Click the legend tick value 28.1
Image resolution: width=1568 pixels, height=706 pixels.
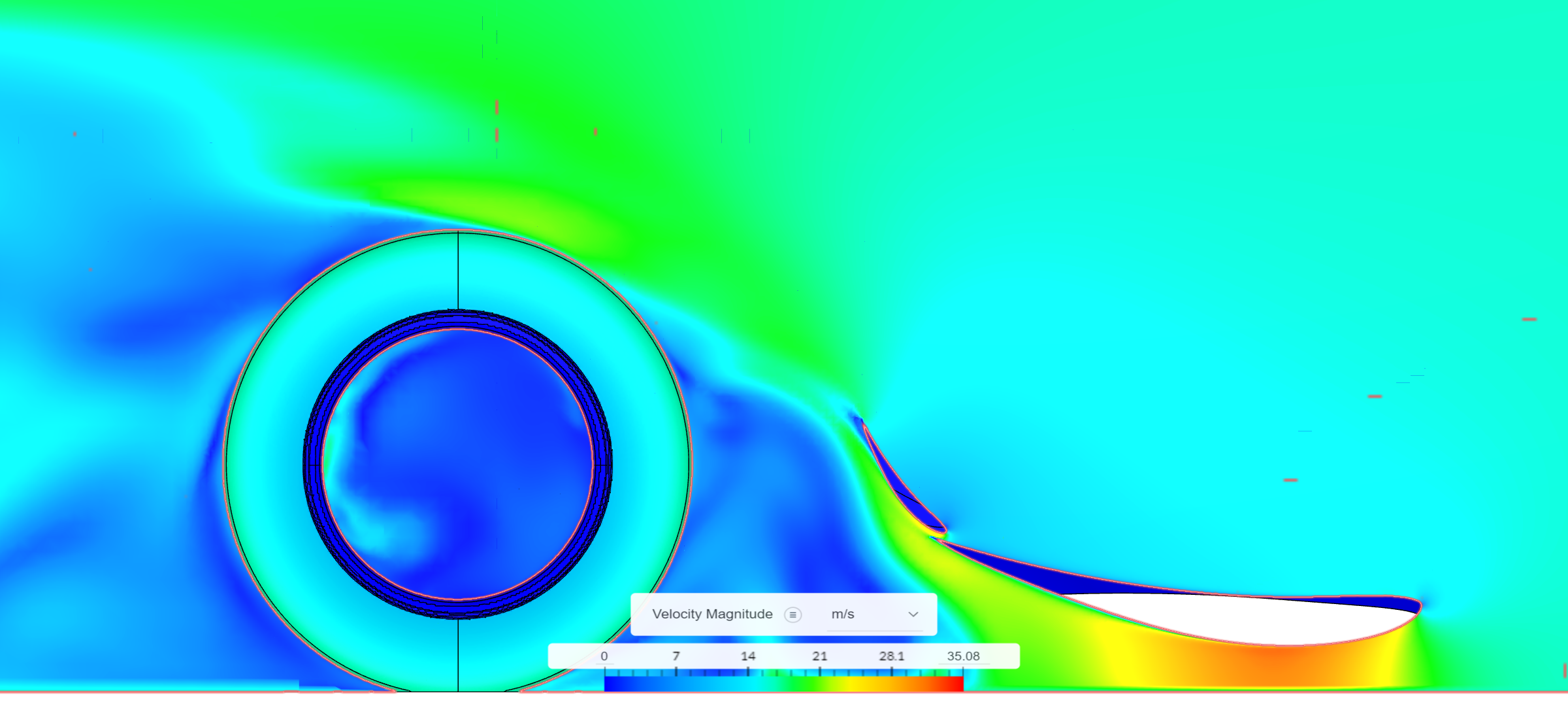click(x=892, y=656)
